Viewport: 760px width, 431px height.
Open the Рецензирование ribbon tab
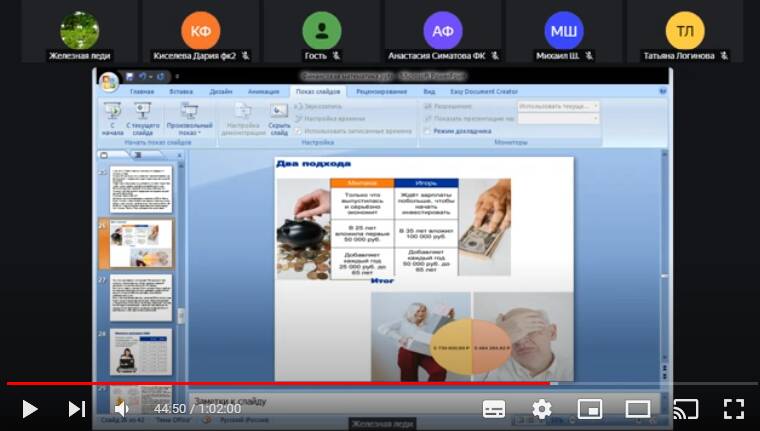tap(381, 92)
